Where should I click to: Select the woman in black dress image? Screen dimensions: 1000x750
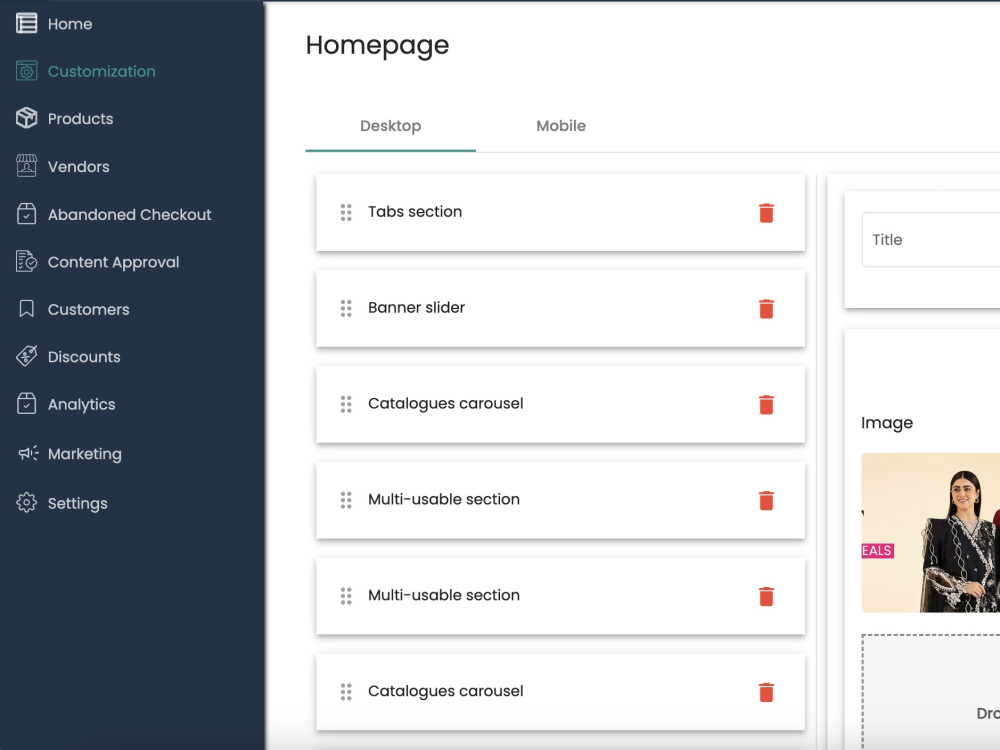930,533
